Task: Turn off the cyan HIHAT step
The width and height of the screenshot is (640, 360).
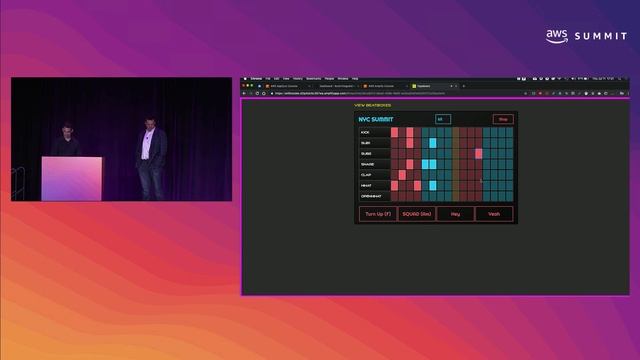Action: 433,185
